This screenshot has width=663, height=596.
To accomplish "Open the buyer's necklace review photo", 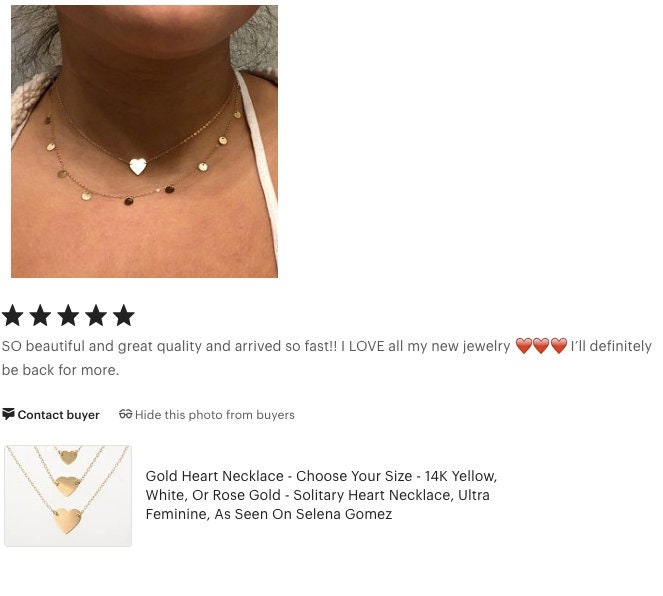I will click(x=144, y=141).
